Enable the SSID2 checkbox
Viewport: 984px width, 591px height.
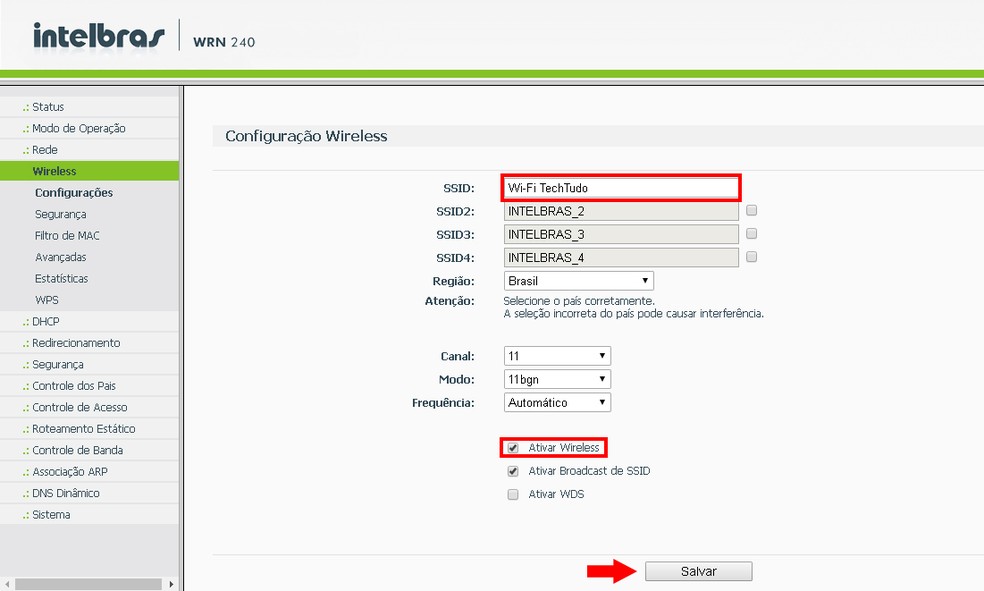tap(751, 210)
